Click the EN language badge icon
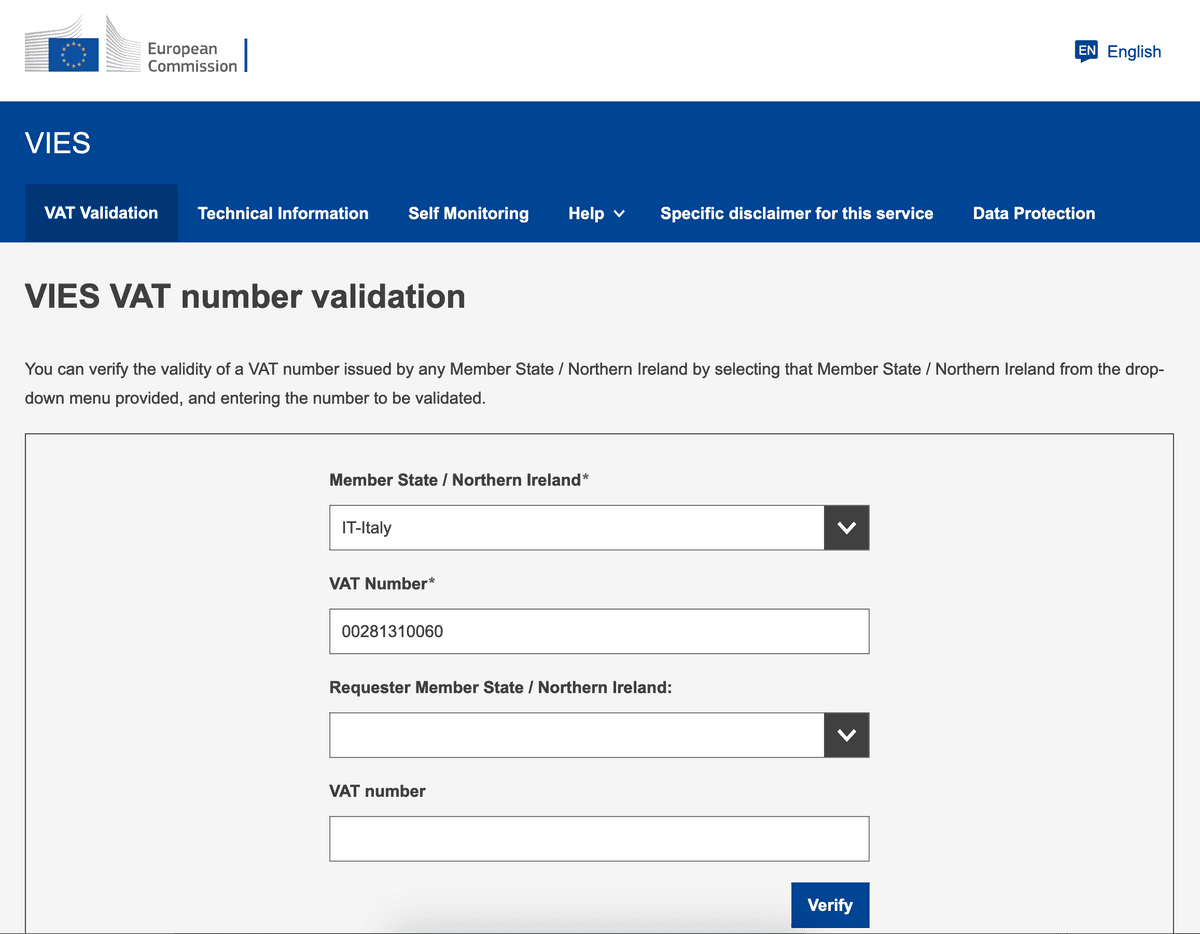The width and height of the screenshot is (1200, 934). [1086, 50]
